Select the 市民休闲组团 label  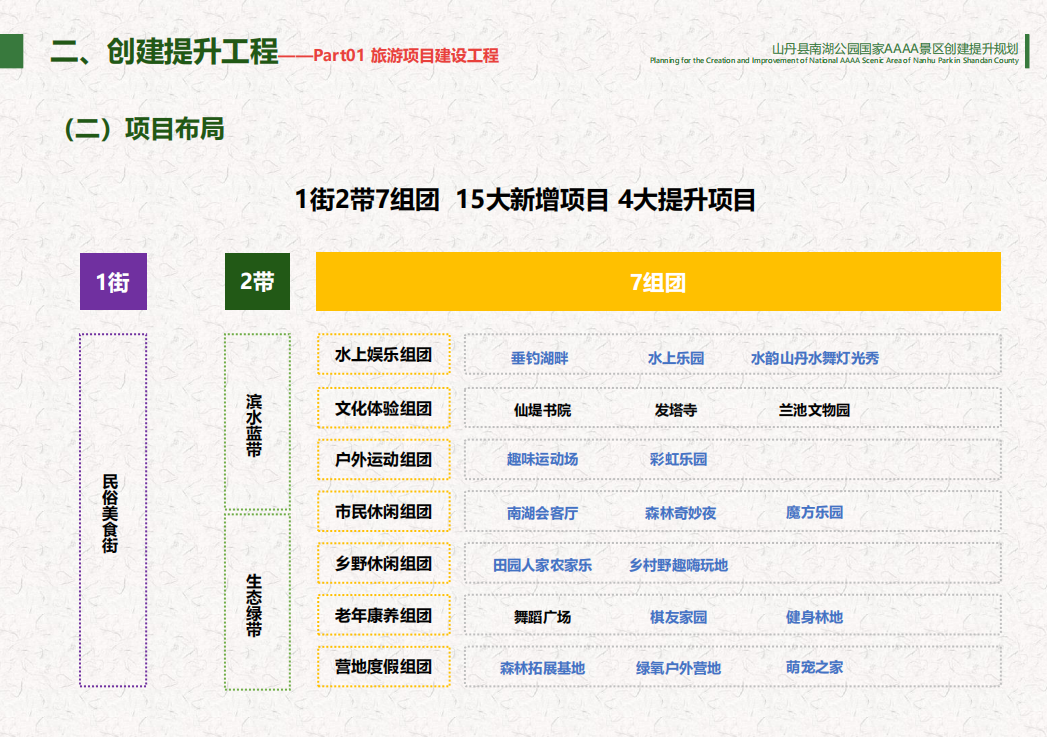tap(383, 512)
